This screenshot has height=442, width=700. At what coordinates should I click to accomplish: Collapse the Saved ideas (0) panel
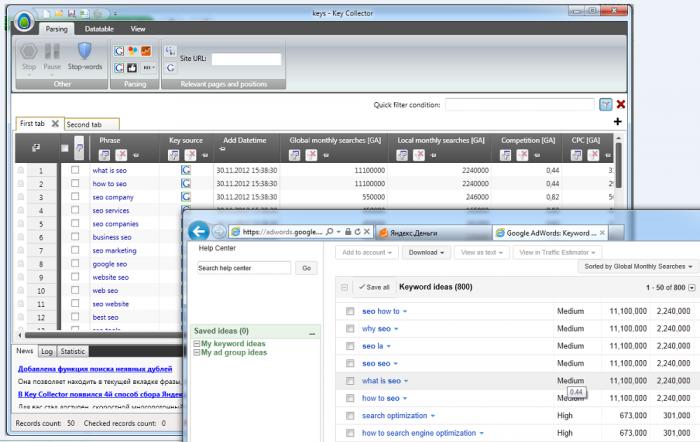312,334
